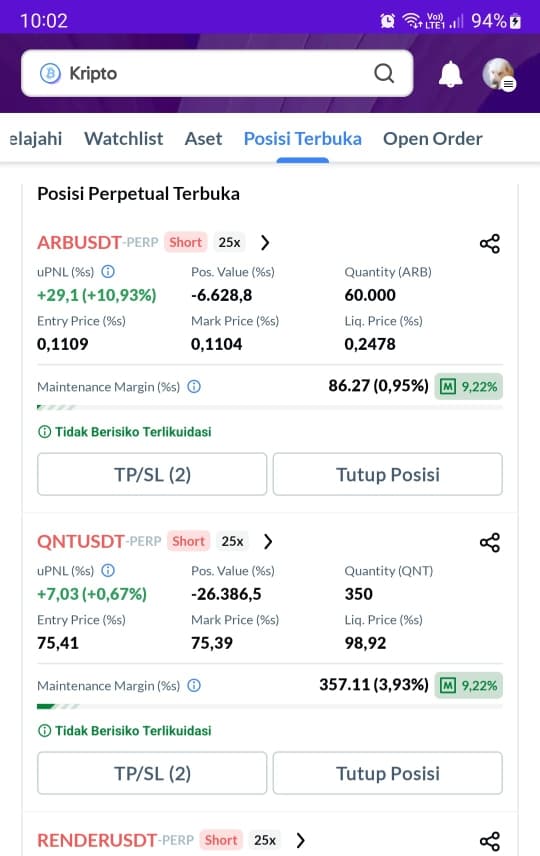The height and width of the screenshot is (856, 540).
Task: Expand ARBUSDT position details chevron
Action: (x=265, y=242)
